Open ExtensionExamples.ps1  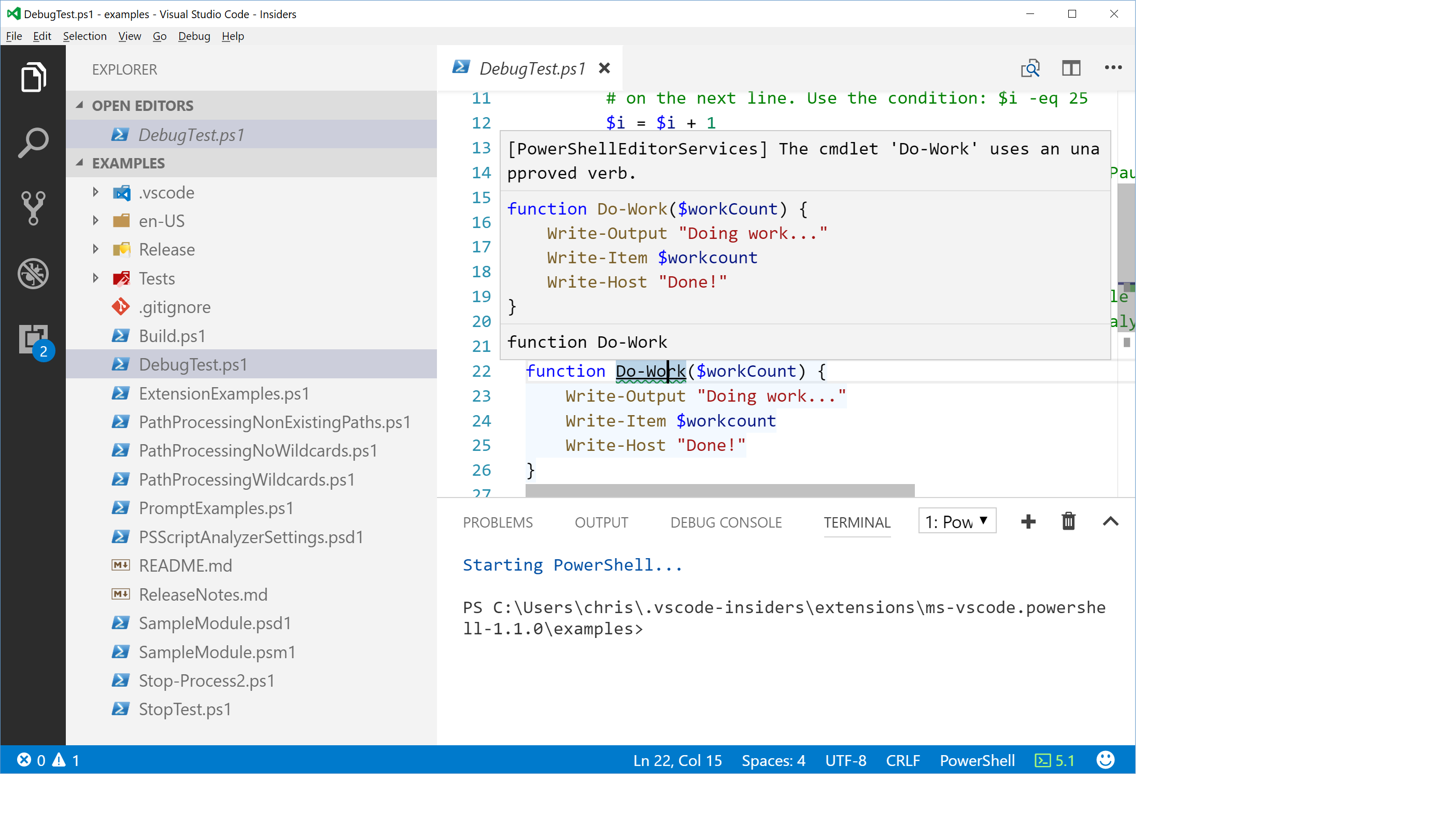pyautogui.click(x=251, y=393)
